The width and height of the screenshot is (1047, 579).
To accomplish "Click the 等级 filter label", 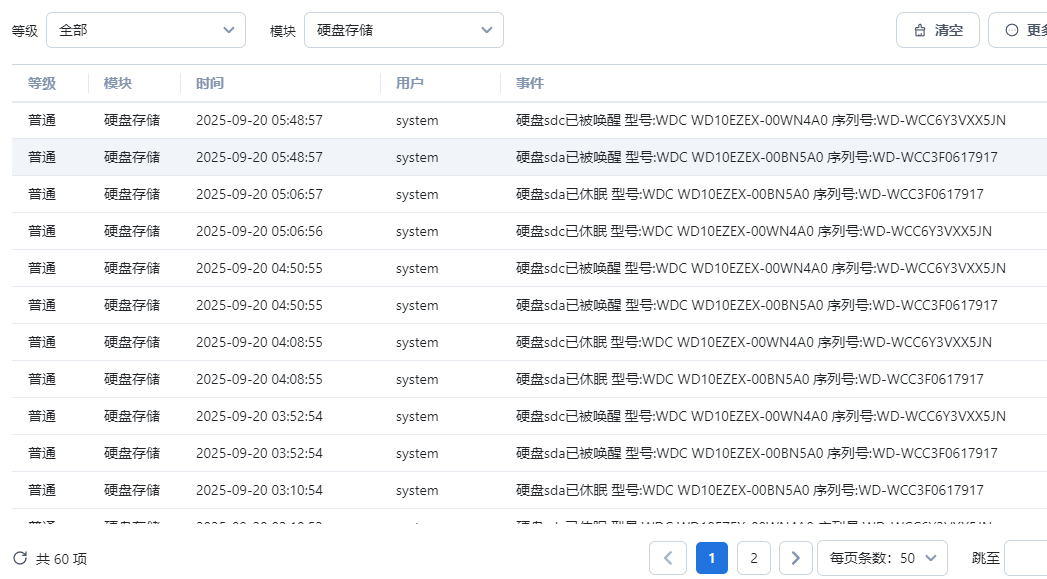I will 25,31.
